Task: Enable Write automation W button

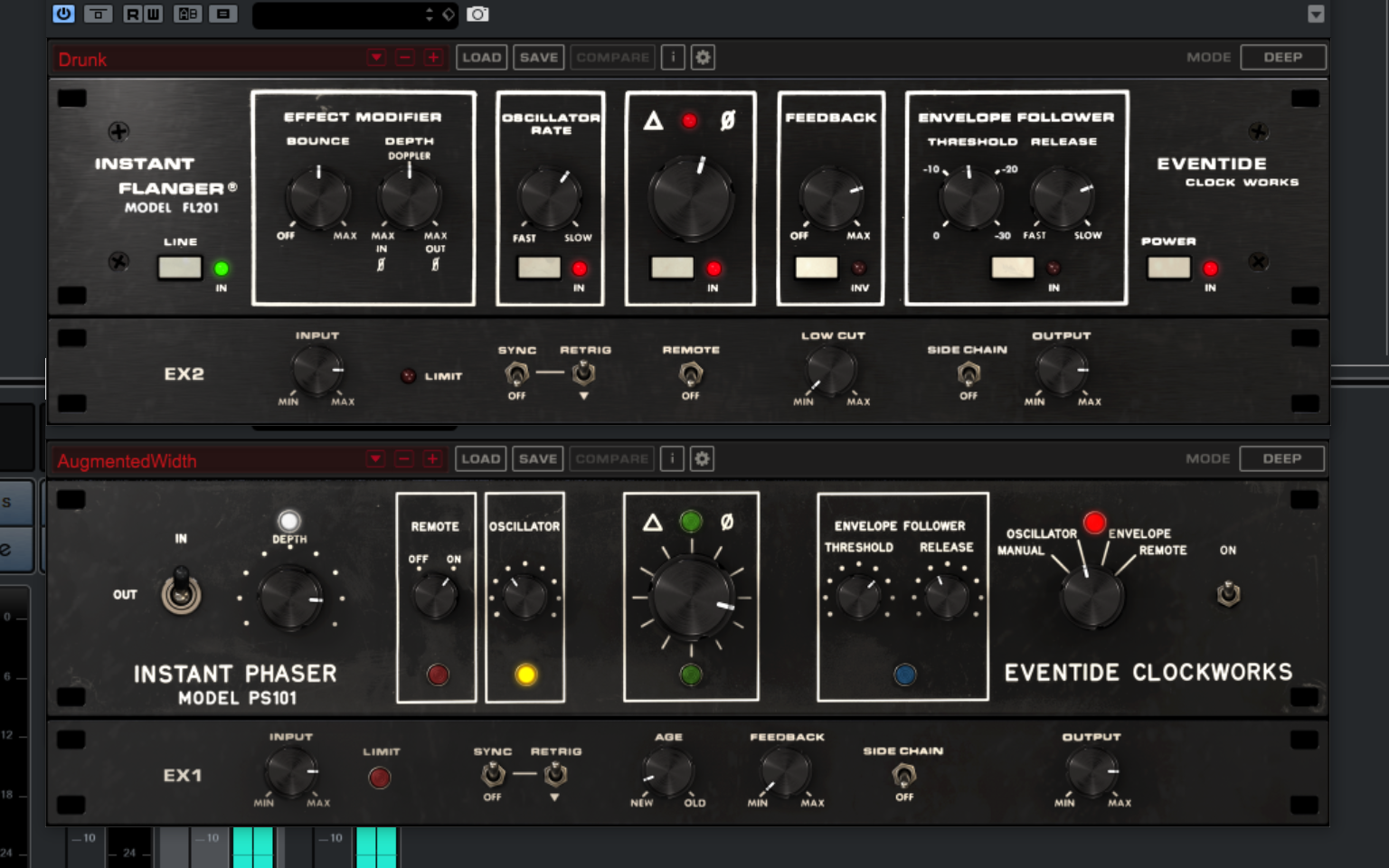Action: click(154, 14)
